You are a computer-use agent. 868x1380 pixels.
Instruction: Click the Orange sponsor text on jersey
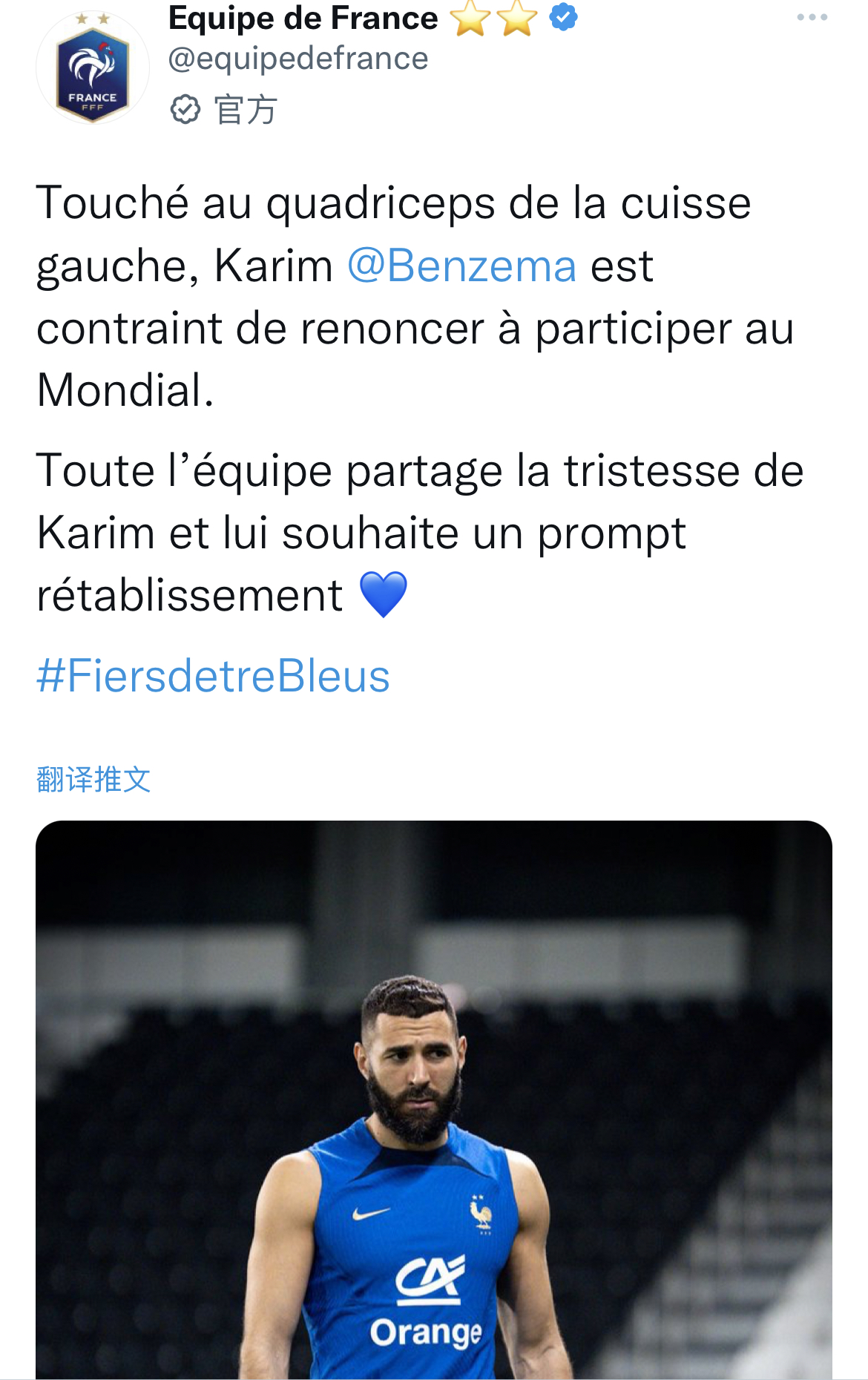point(426,1333)
